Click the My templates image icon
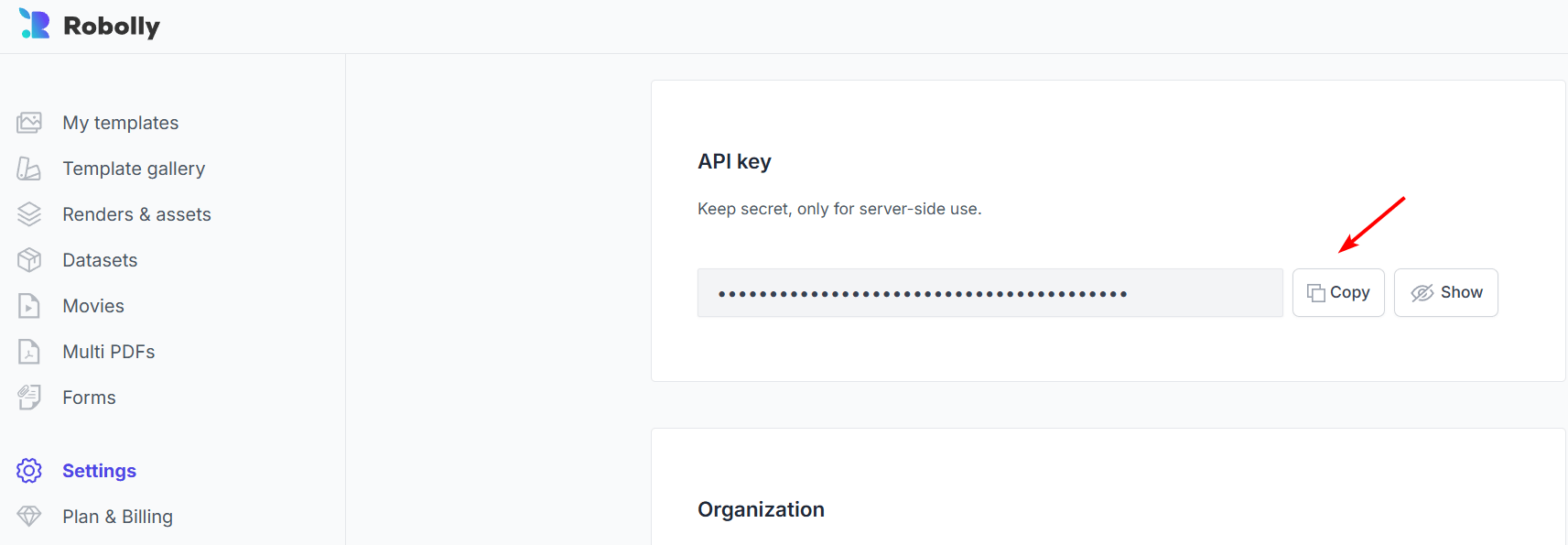1568x545 pixels. pos(29,123)
